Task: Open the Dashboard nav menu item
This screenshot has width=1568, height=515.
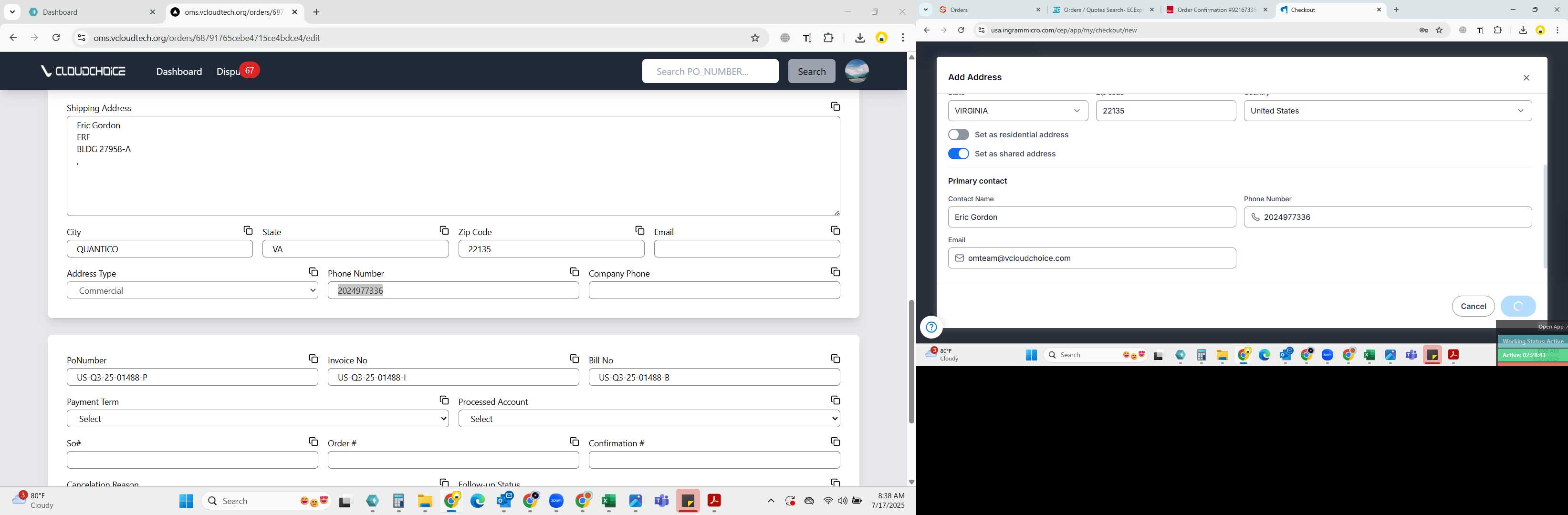Action: coord(179,71)
